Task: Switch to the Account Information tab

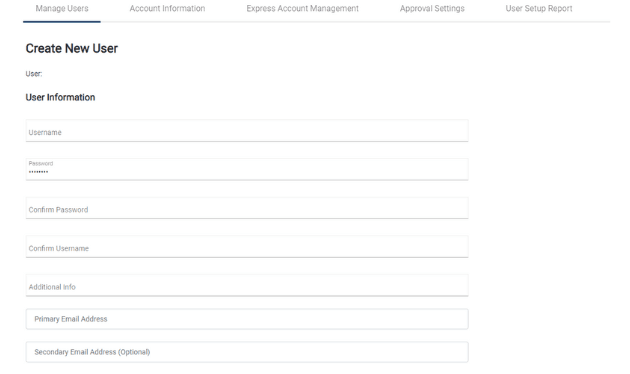Action: click(167, 8)
